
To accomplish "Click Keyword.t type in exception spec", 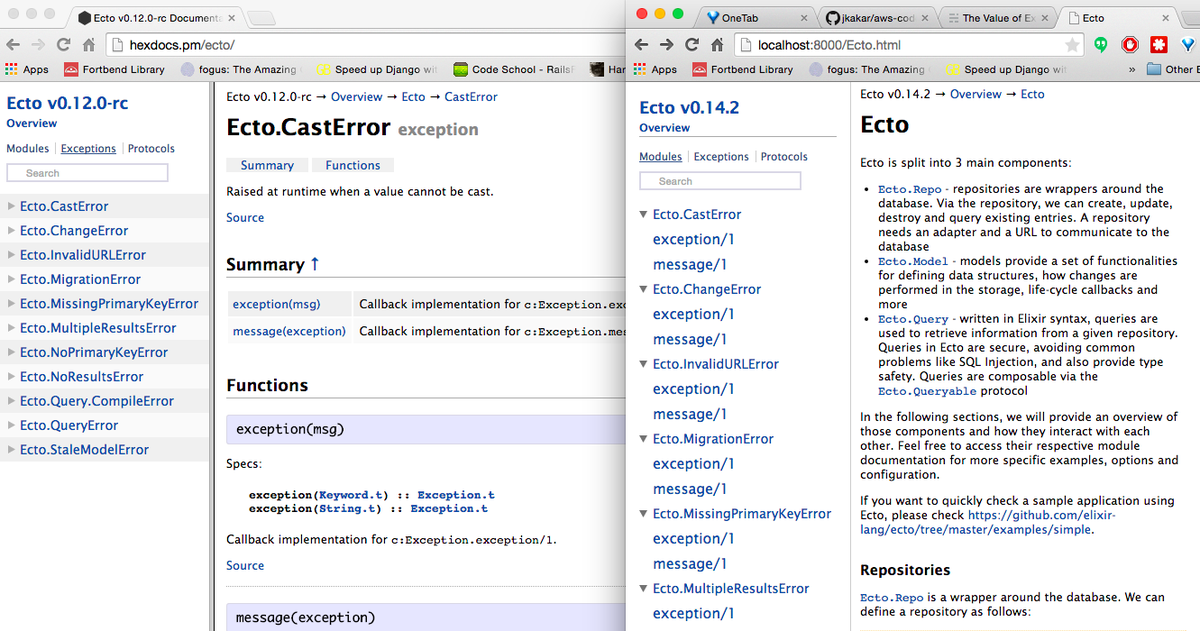I will pyautogui.click(x=351, y=495).
